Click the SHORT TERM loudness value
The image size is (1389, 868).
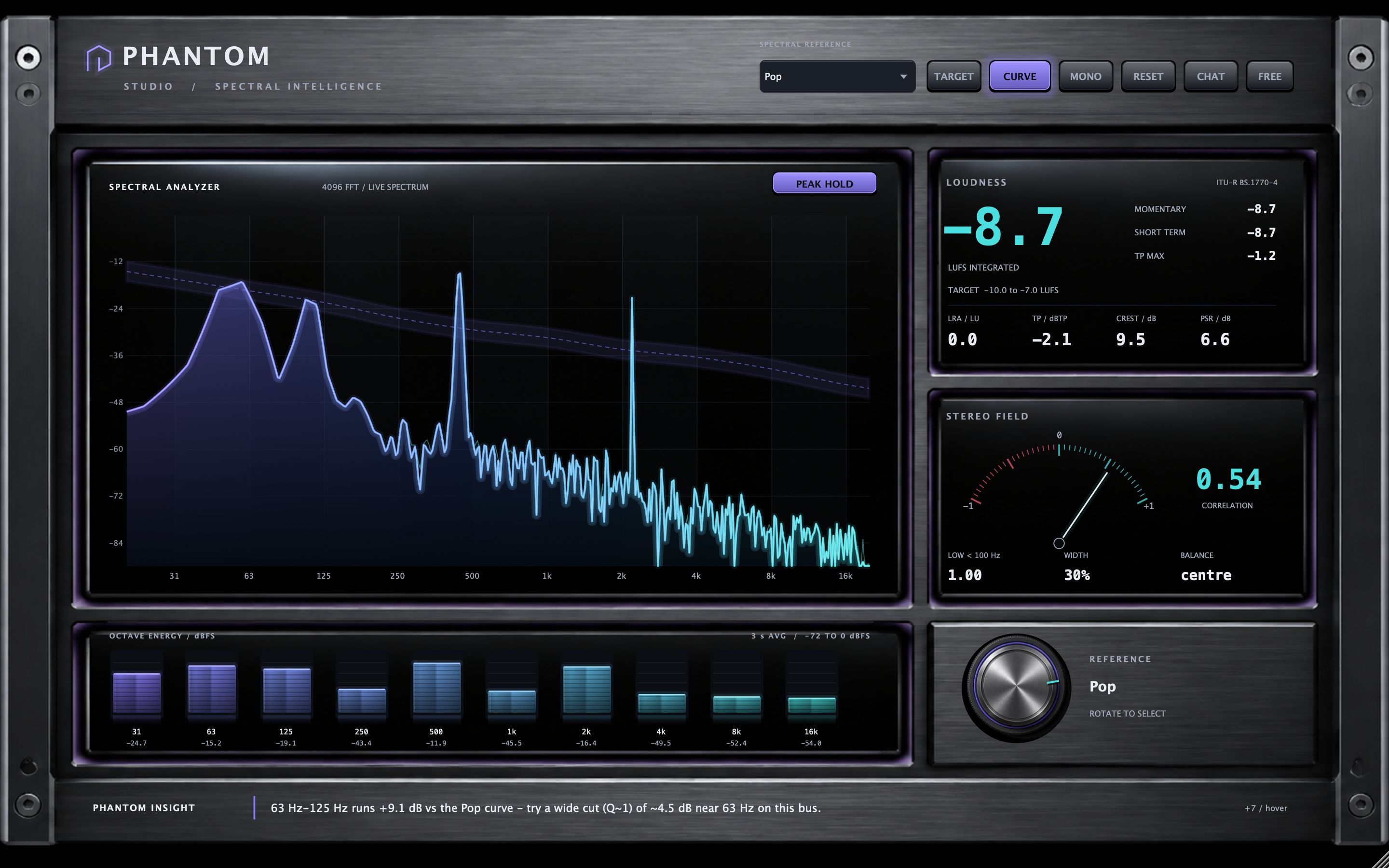tap(1261, 232)
